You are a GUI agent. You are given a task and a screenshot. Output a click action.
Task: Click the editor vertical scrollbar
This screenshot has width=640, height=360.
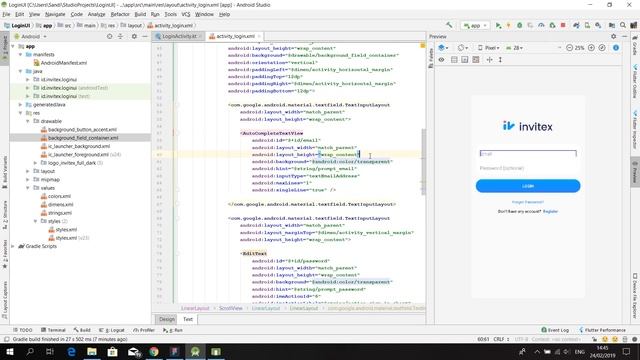(423, 162)
